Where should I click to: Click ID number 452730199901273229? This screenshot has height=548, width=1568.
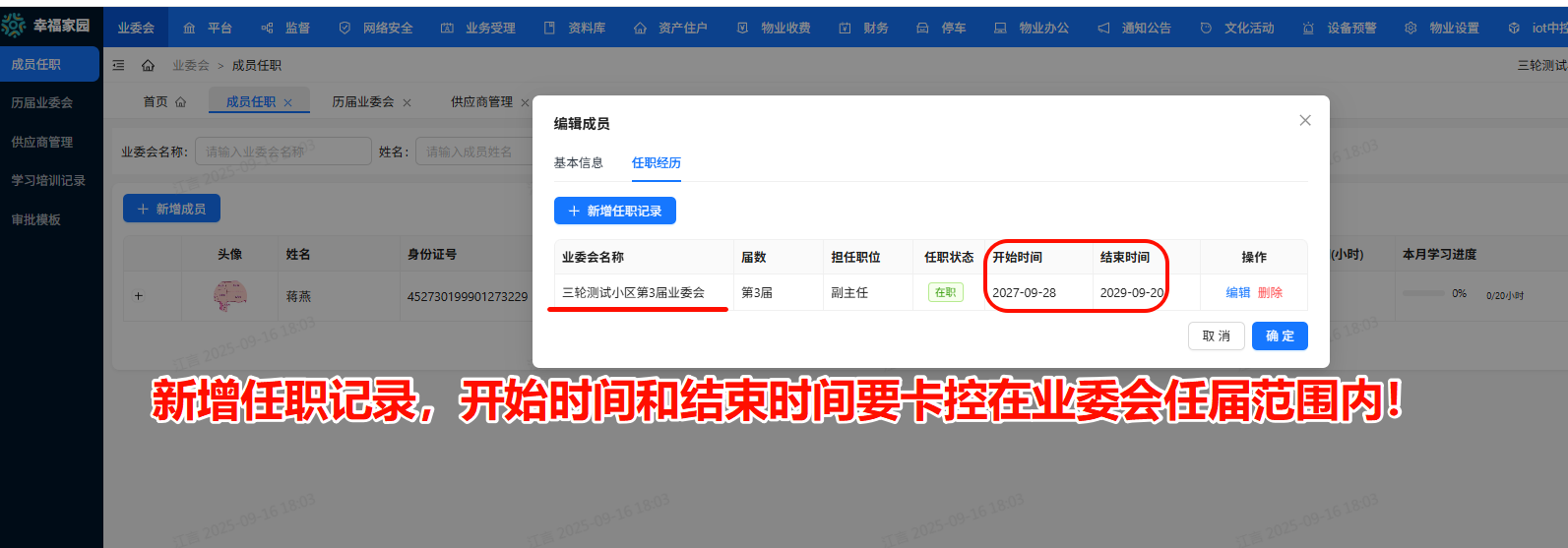[x=468, y=296]
